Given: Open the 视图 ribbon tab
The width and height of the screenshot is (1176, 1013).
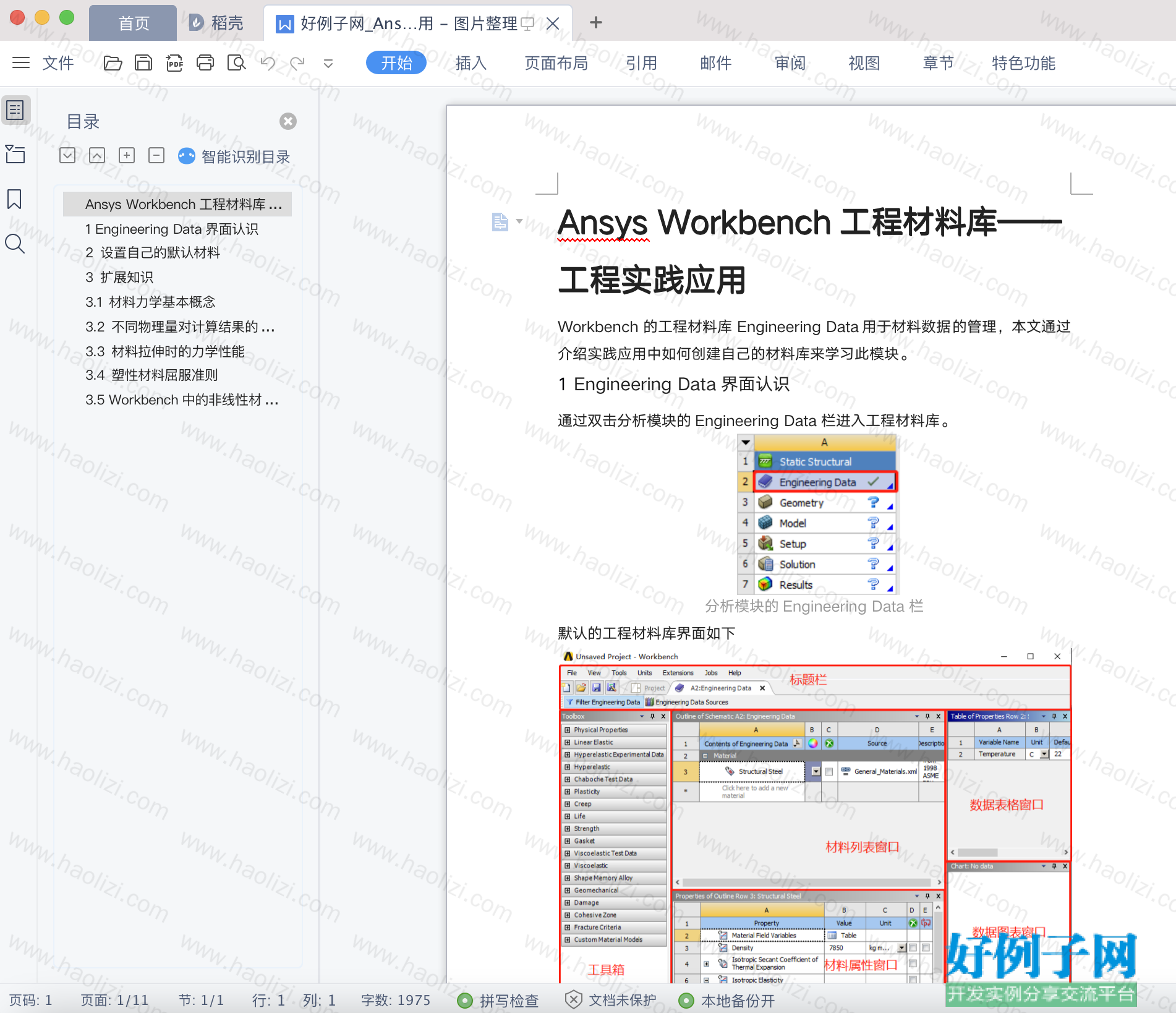Looking at the screenshot, I should pos(864,62).
